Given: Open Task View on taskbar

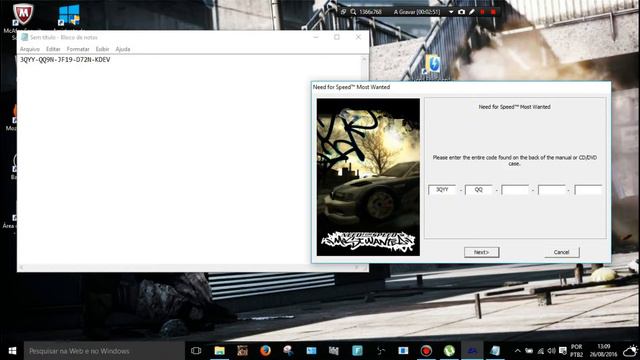Looking at the screenshot, I should (x=196, y=351).
